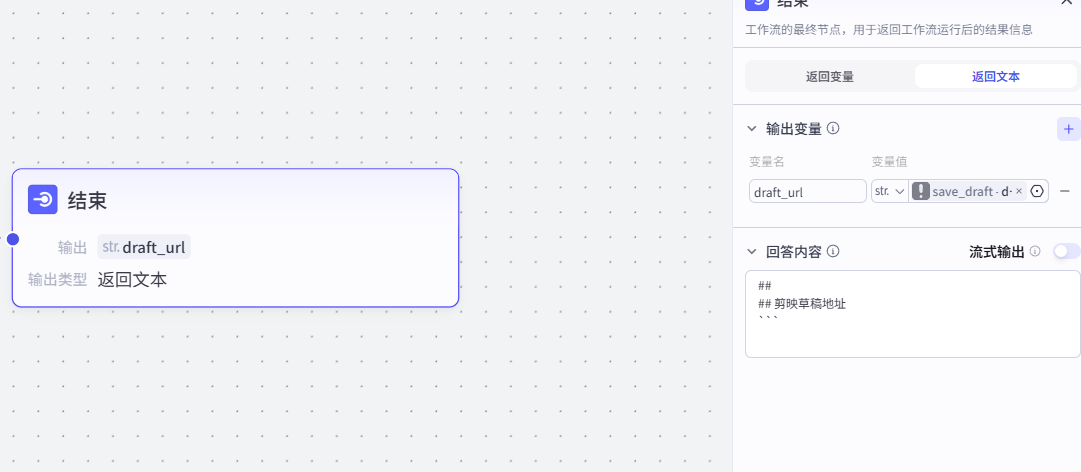Collapse the 输出变量 section
Viewport: 1081px width, 472px height.
coord(752,129)
